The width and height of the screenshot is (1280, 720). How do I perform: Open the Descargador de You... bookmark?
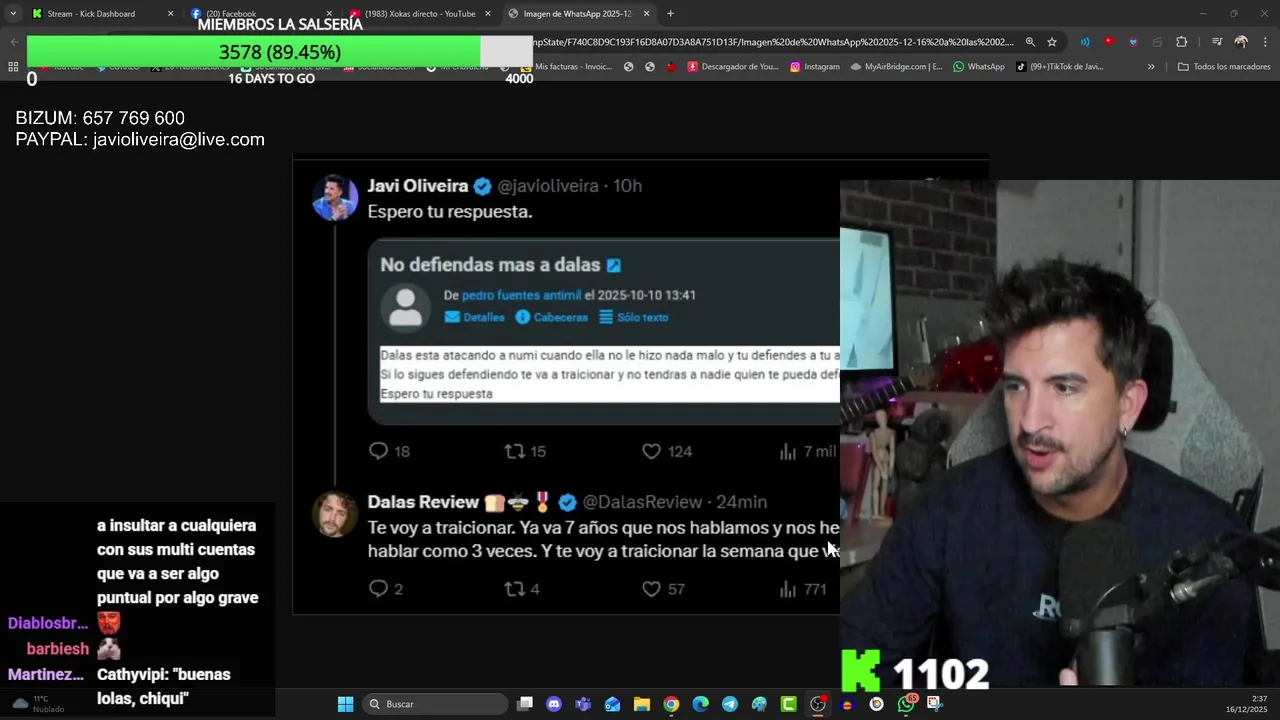click(732, 67)
